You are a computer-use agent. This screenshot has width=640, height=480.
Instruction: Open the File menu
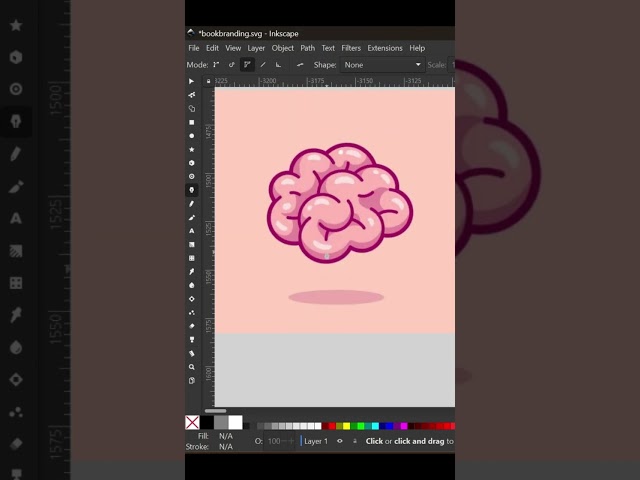pyautogui.click(x=193, y=48)
